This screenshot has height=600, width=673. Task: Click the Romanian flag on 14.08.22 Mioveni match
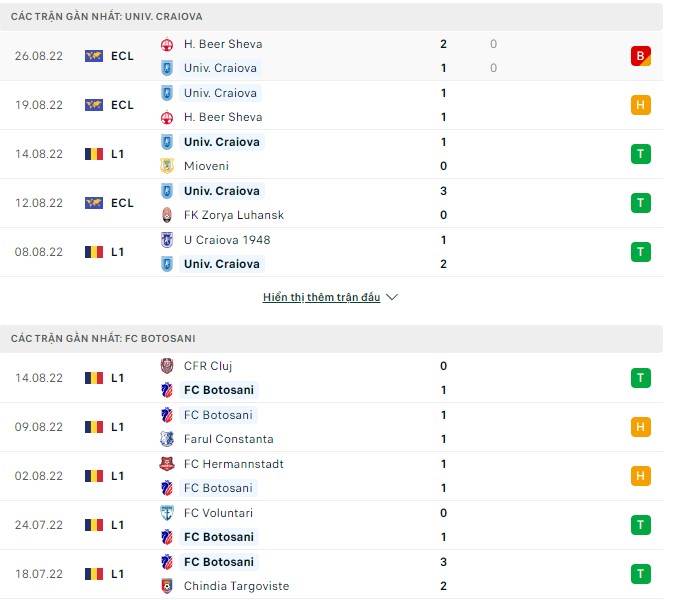click(94, 154)
